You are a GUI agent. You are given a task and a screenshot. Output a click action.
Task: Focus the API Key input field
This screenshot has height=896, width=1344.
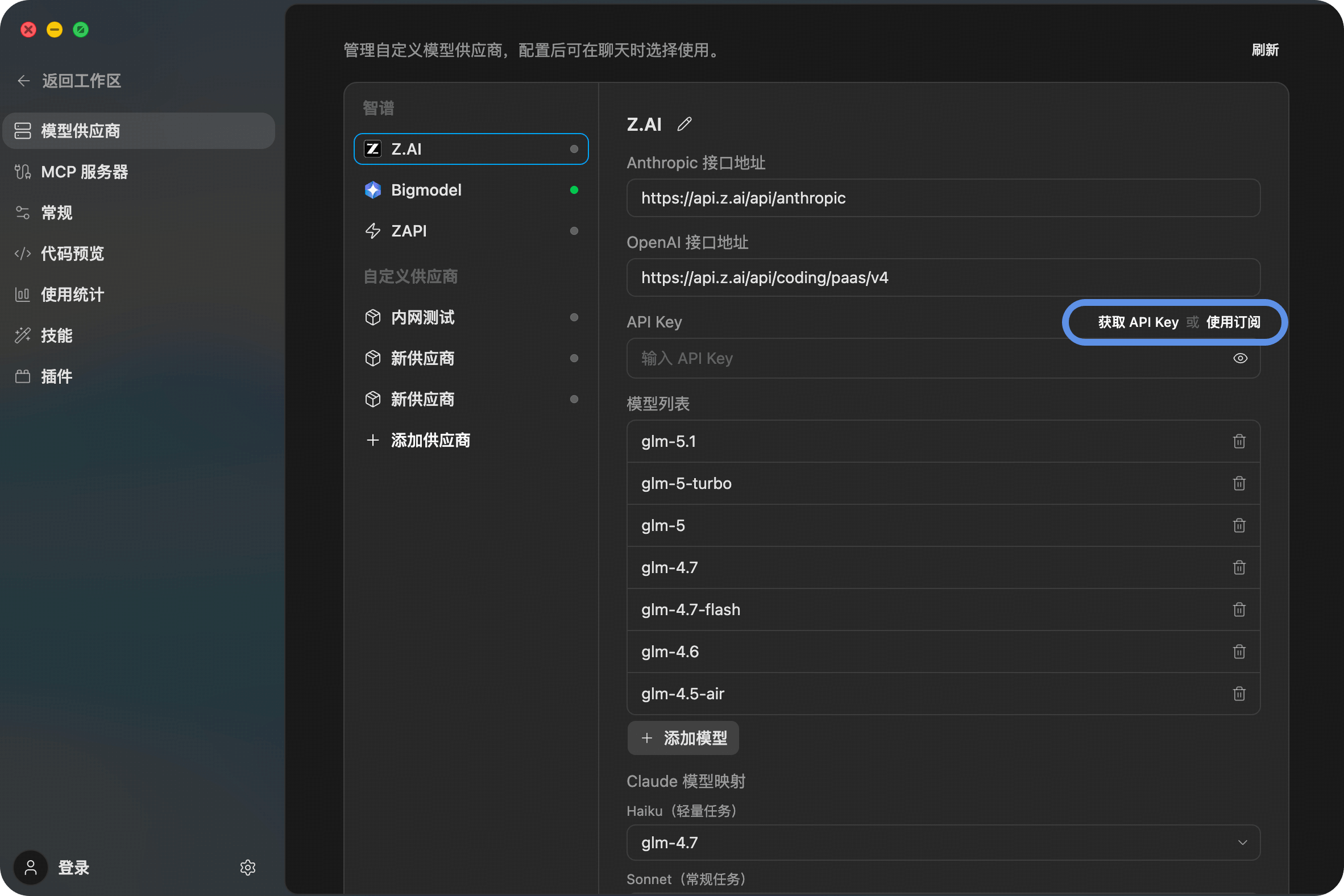pos(914,358)
